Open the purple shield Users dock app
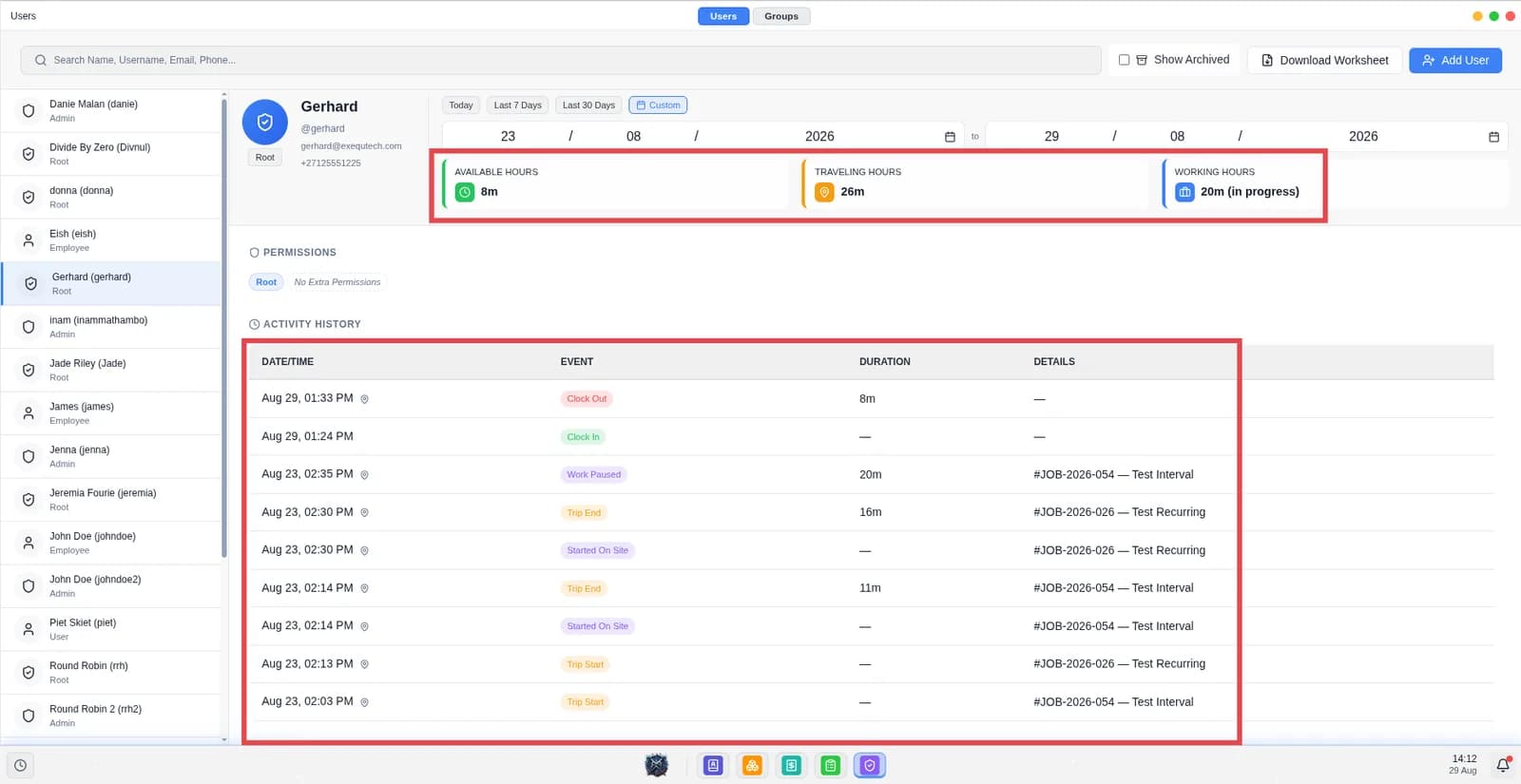 (869, 765)
